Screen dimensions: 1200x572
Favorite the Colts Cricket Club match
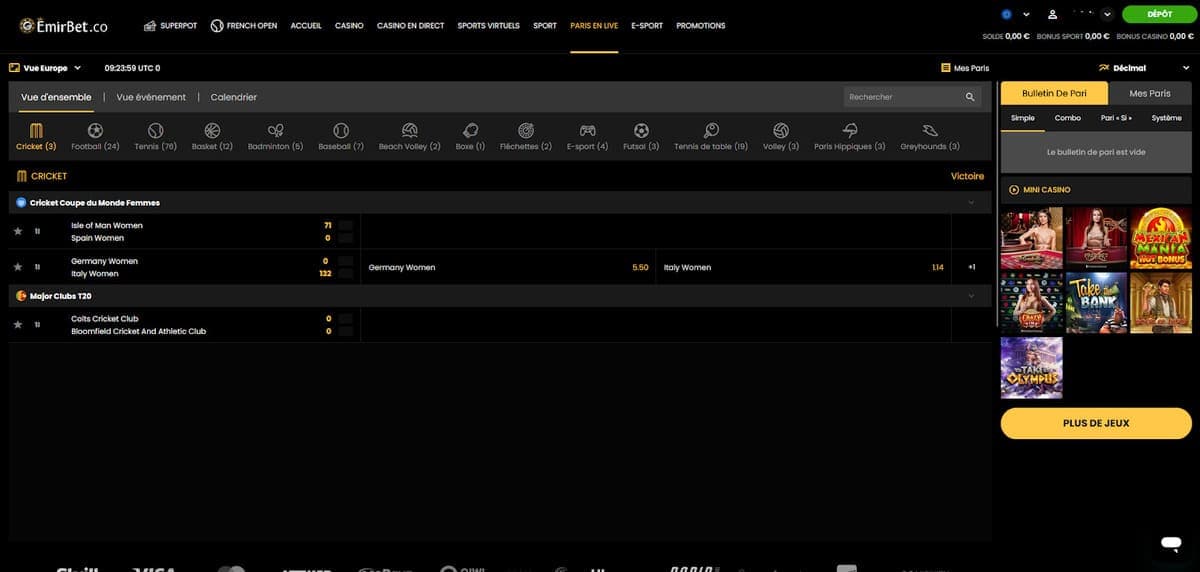(18, 325)
